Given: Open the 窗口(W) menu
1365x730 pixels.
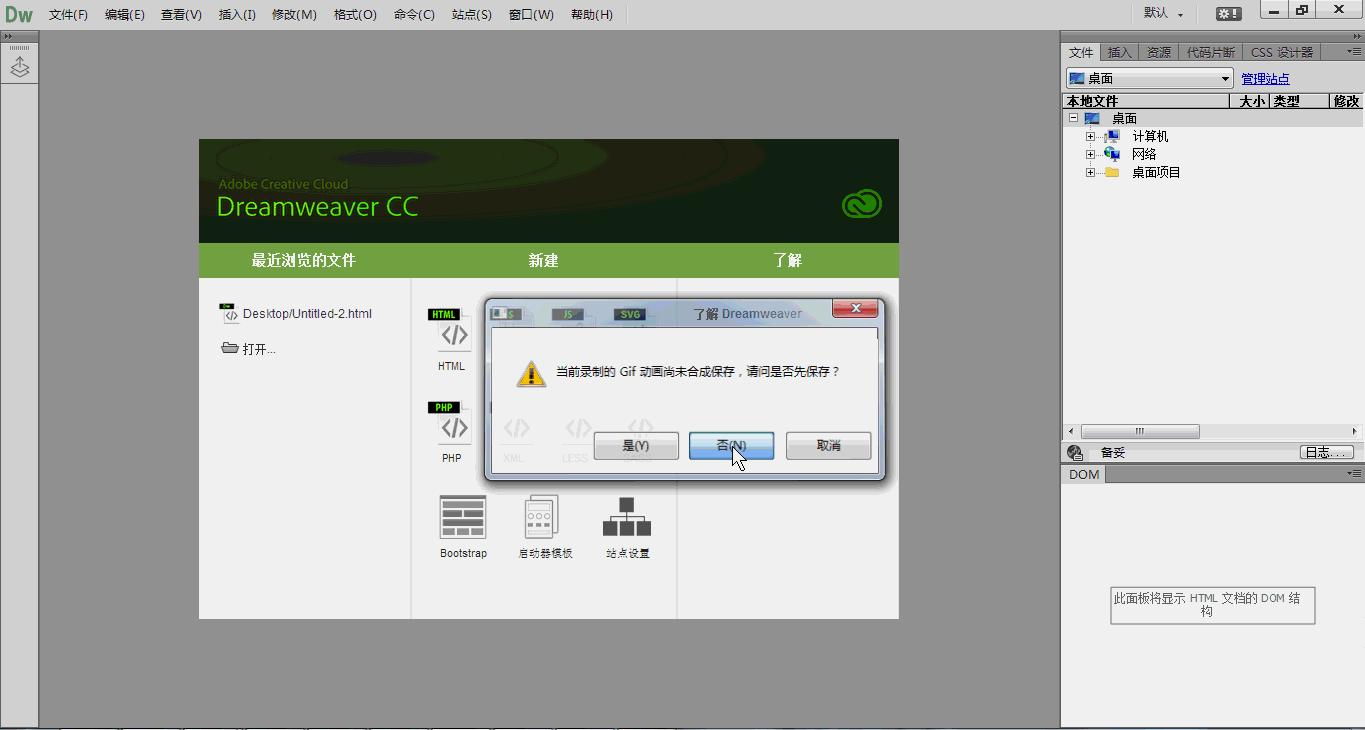Looking at the screenshot, I should click(531, 15).
